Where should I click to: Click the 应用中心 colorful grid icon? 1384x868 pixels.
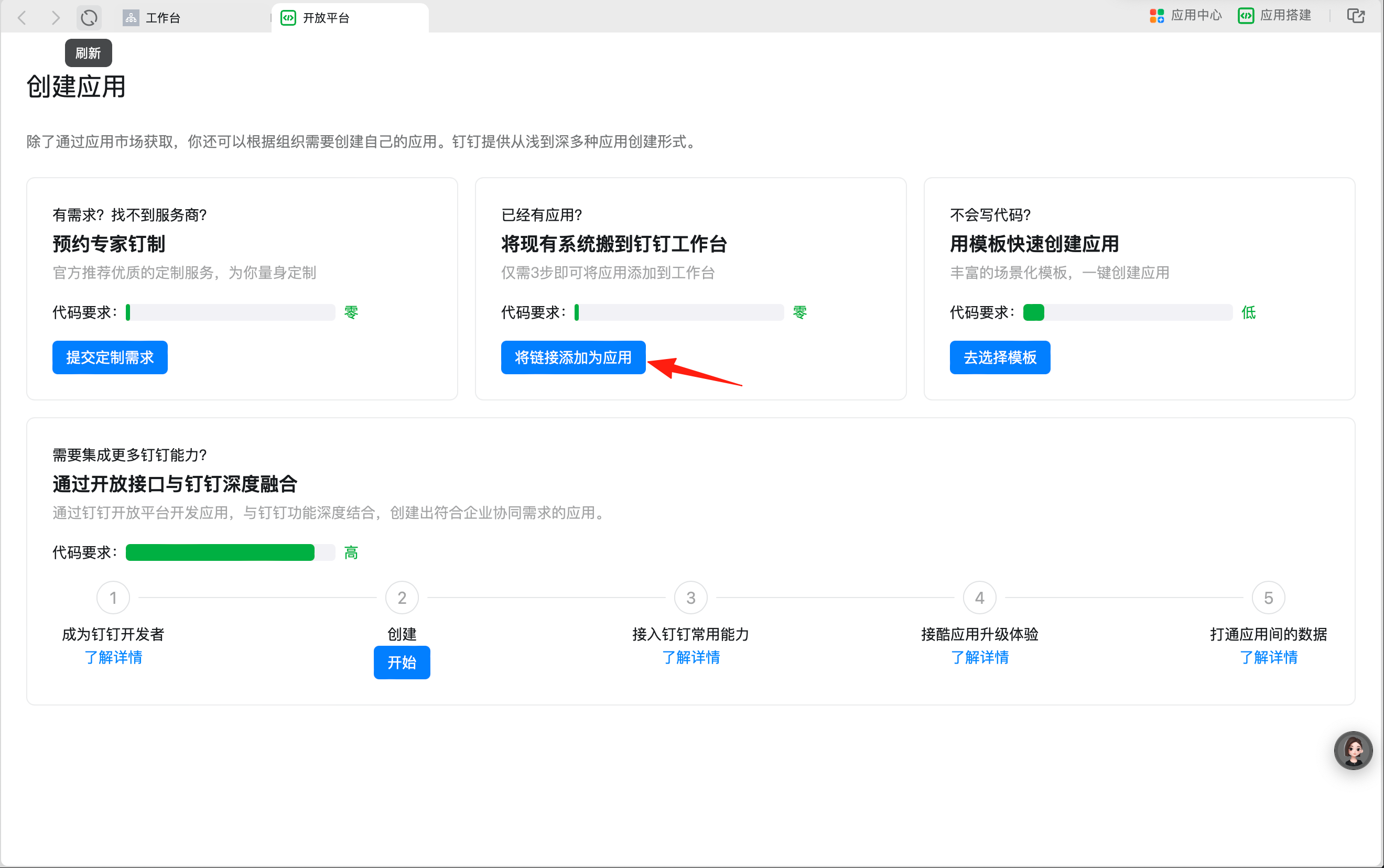[x=1156, y=16]
